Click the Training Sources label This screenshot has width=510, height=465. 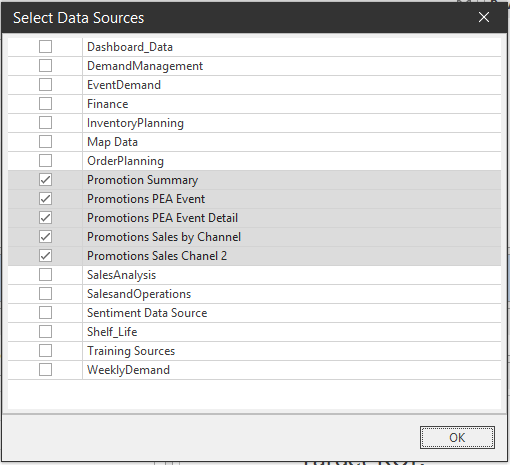131,351
